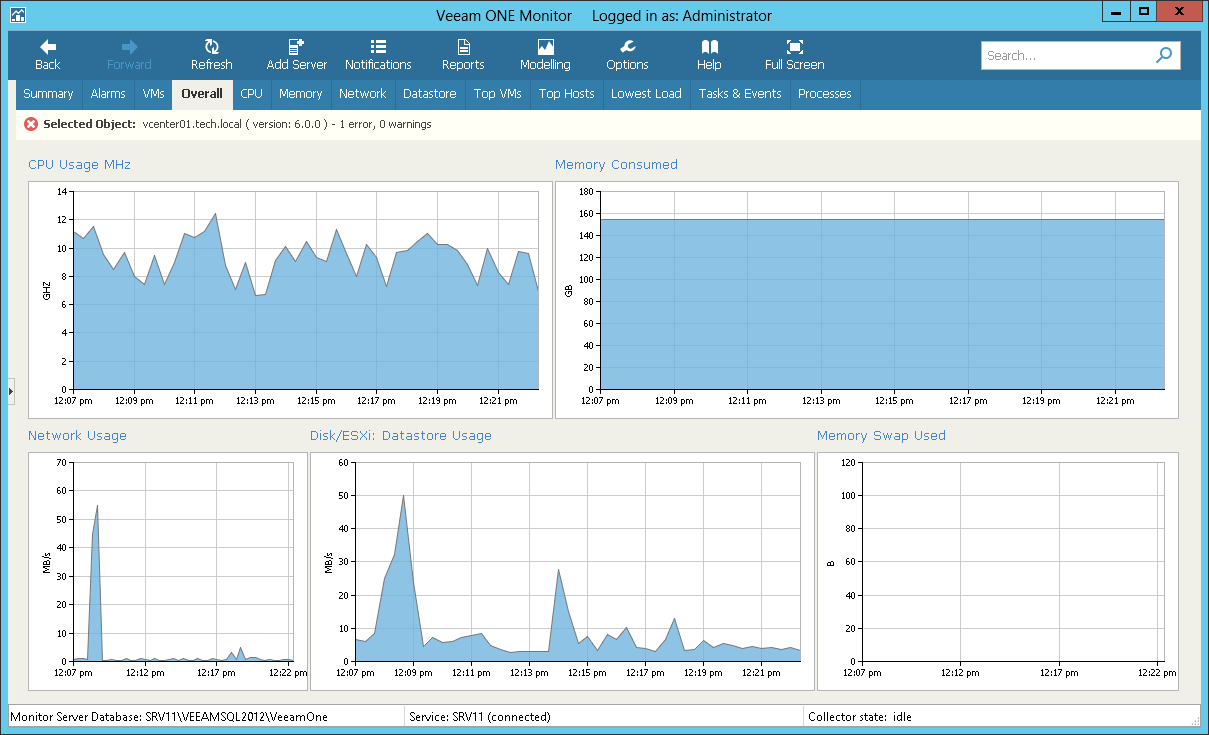Viewport: 1209px width, 735px height.
Task: Switch to the Summary tab
Action: (x=48, y=94)
